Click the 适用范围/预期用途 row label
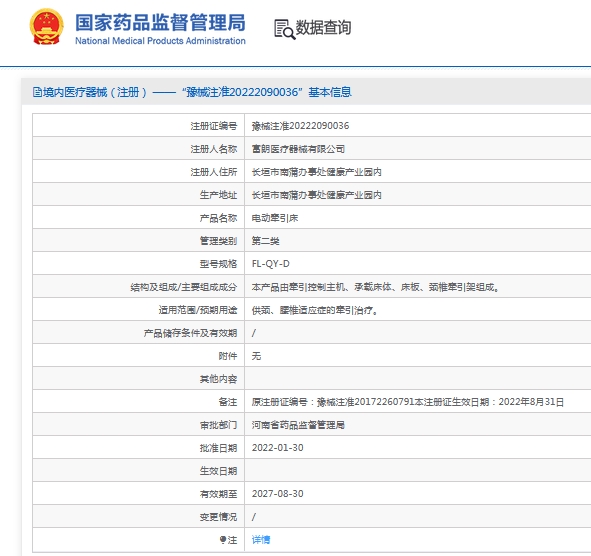Image resolution: width=591 pixels, height=556 pixels. [x=198, y=310]
